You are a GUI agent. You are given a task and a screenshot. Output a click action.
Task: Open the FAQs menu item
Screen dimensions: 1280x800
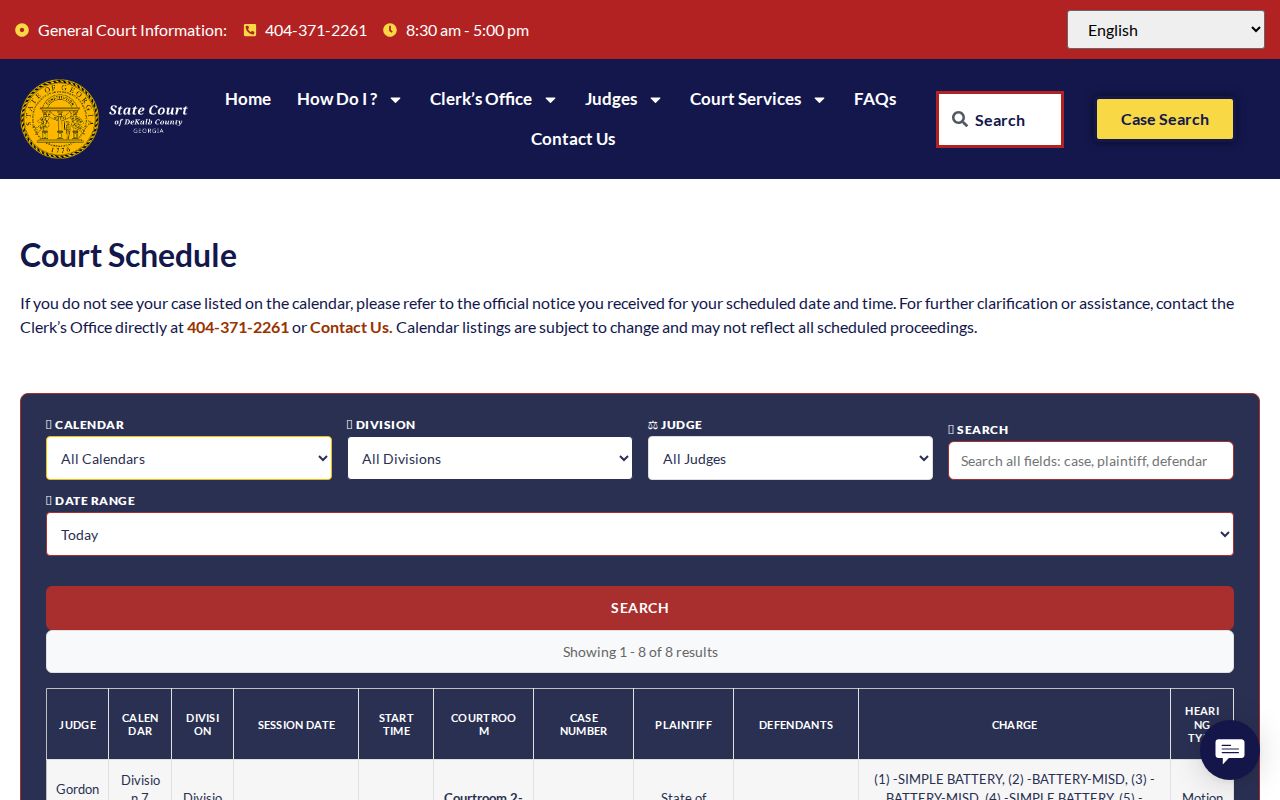coord(875,99)
